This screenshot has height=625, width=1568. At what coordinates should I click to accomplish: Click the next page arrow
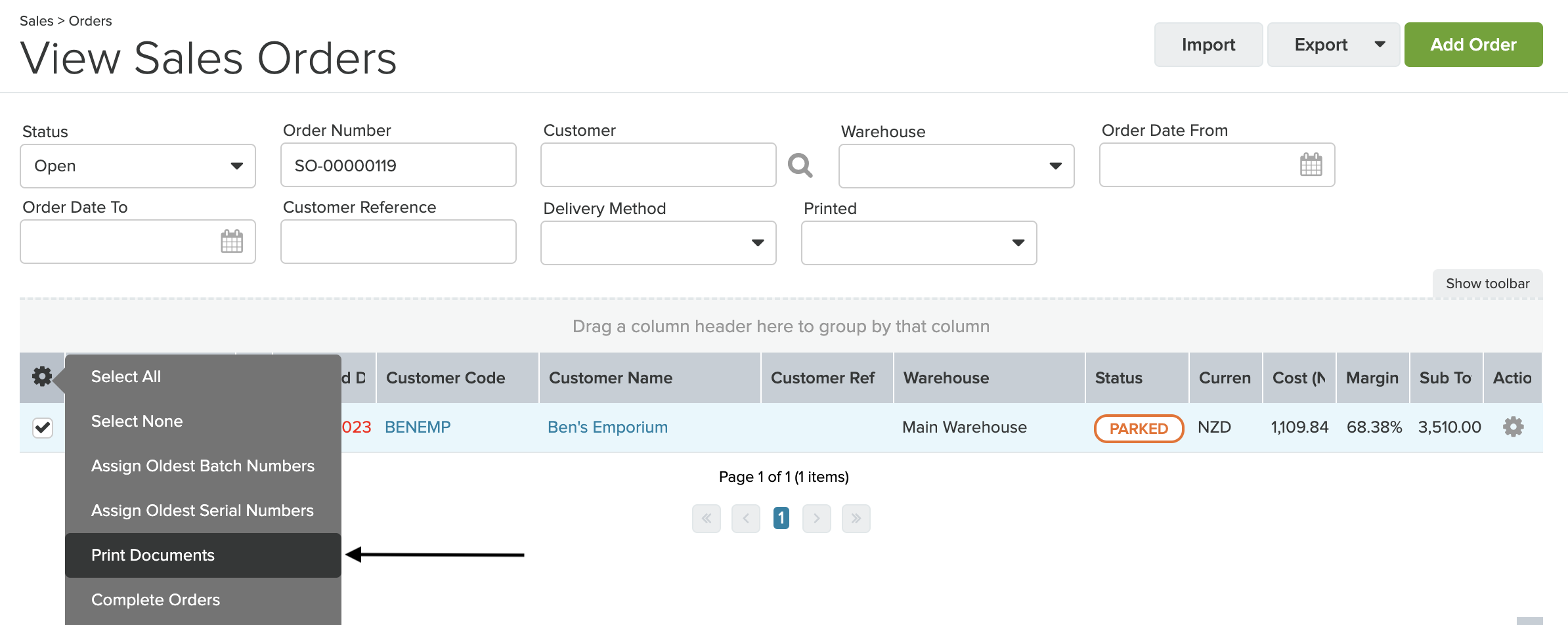(x=816, y=518)
